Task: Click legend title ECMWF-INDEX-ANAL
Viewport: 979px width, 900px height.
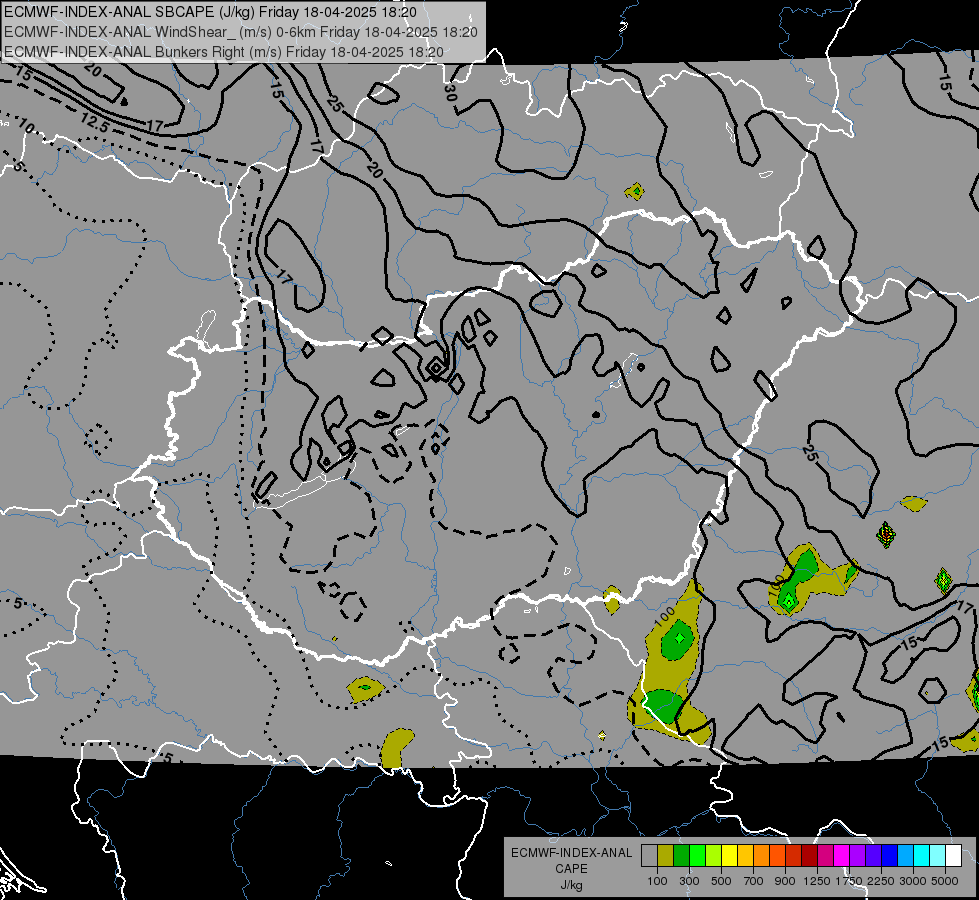Action: [x=571, y=853]
